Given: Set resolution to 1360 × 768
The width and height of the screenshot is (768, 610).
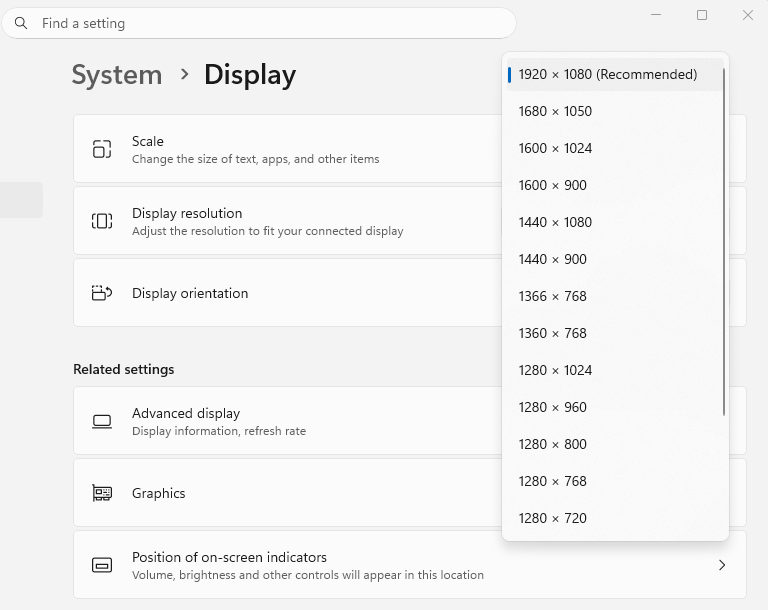Looking at the screenshot, I should click(x=615, y=333).
